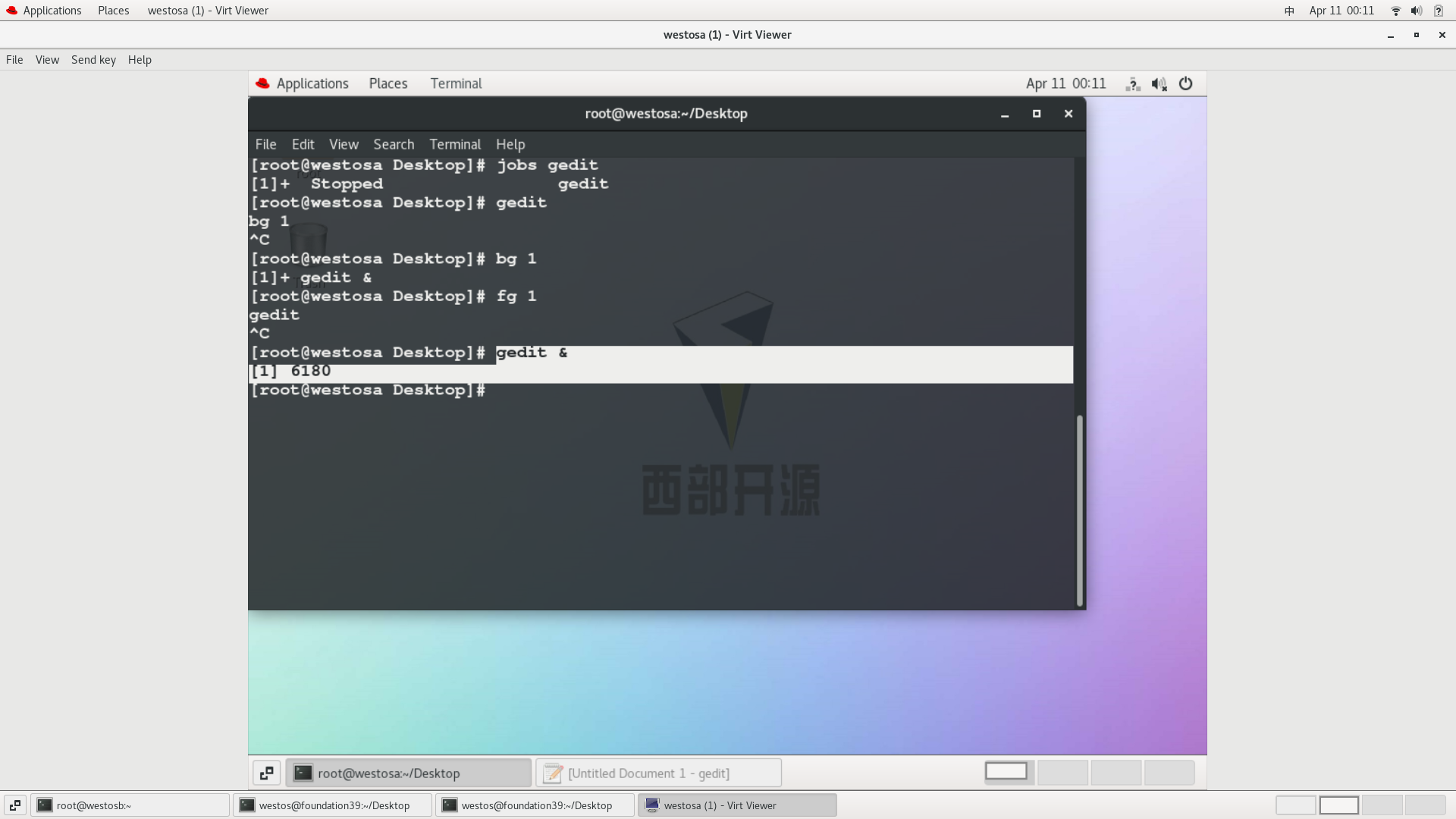Open terminal window File menu
The image size is (1456, 819).
265,144
